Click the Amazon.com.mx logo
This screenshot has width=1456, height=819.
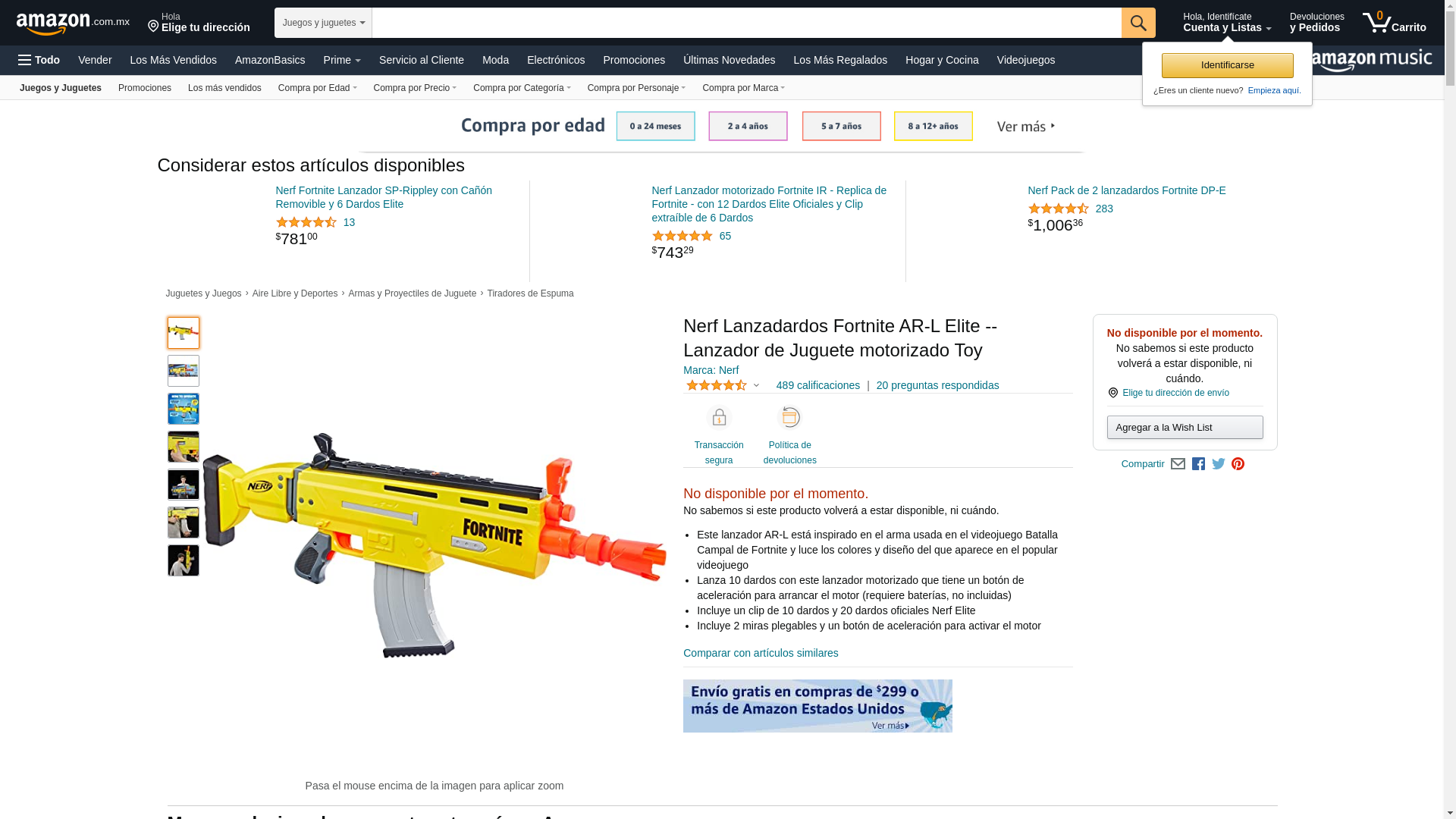pyautogui.click(x=73, y=24)
